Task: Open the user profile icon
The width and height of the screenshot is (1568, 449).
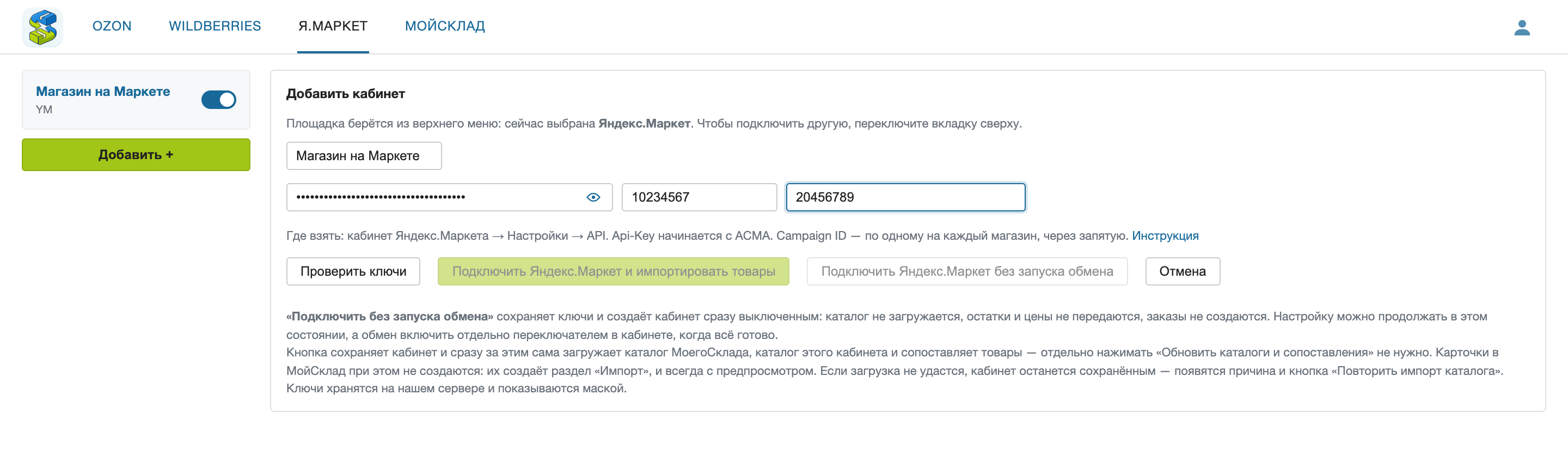Action: tap(1522, 27)
